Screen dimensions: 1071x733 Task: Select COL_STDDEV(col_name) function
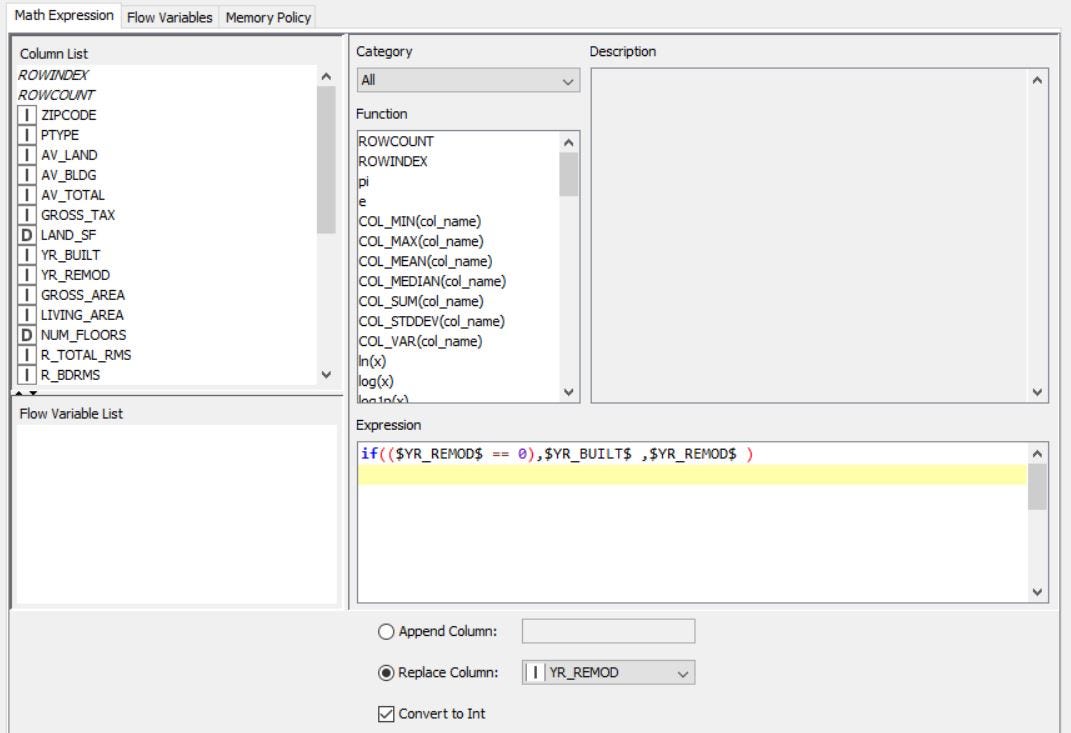(432, 321)
